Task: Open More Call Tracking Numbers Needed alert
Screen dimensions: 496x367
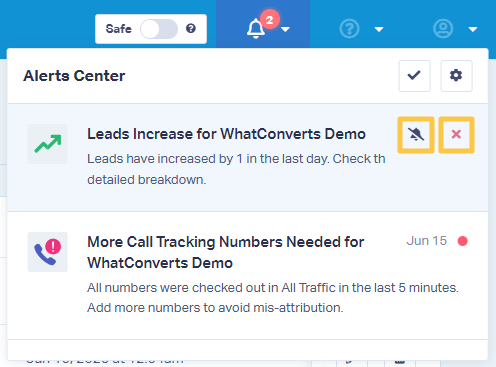Action: [226, 252]
